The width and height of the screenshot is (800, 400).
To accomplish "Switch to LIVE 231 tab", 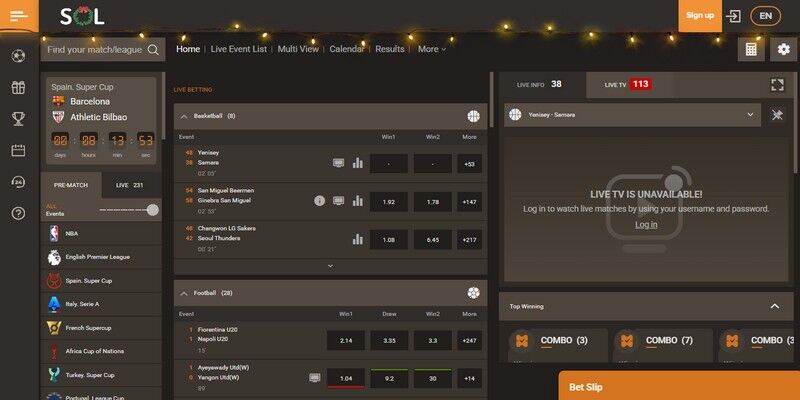I will [x=132, y=185].
